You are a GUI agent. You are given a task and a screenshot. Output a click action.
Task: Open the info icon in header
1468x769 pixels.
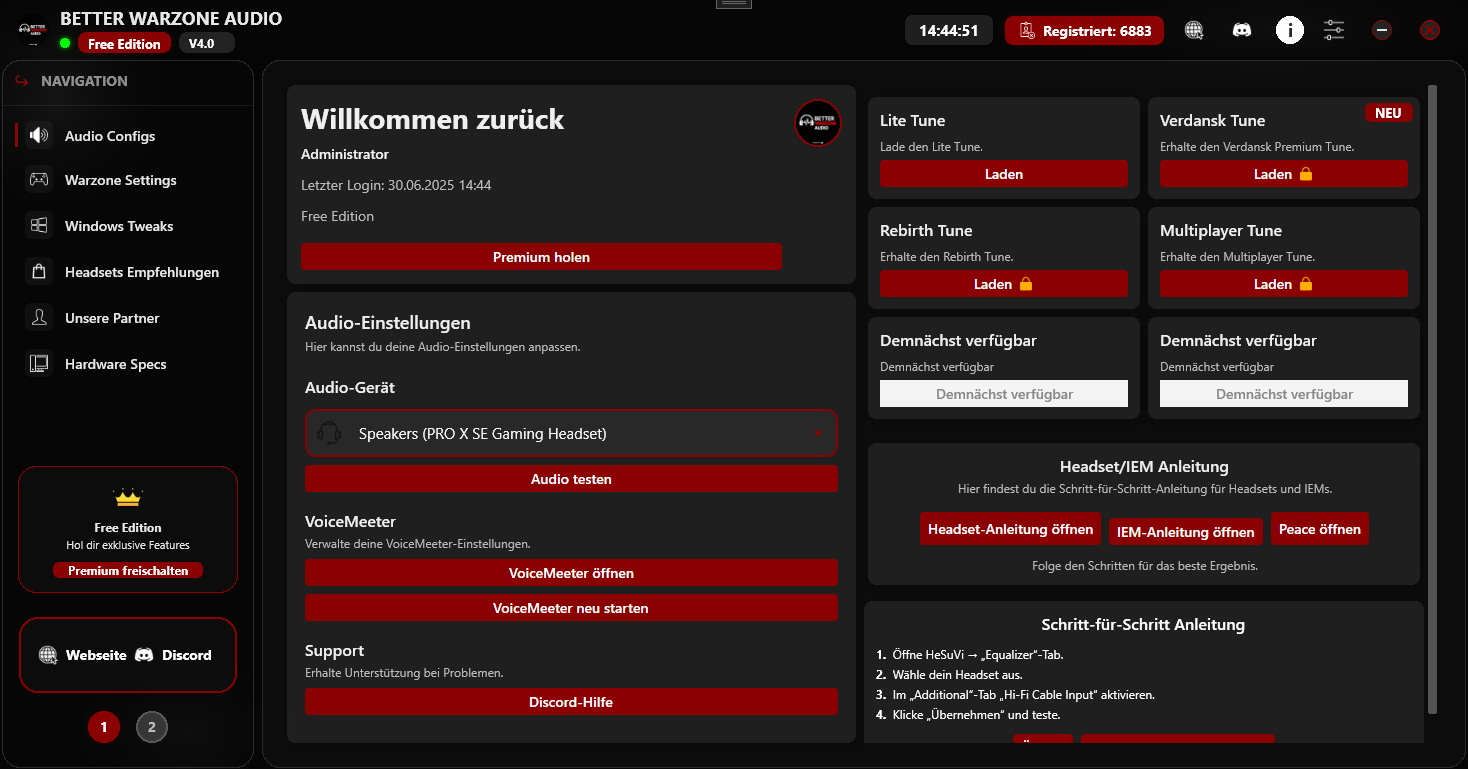[x=1290, y=30]
